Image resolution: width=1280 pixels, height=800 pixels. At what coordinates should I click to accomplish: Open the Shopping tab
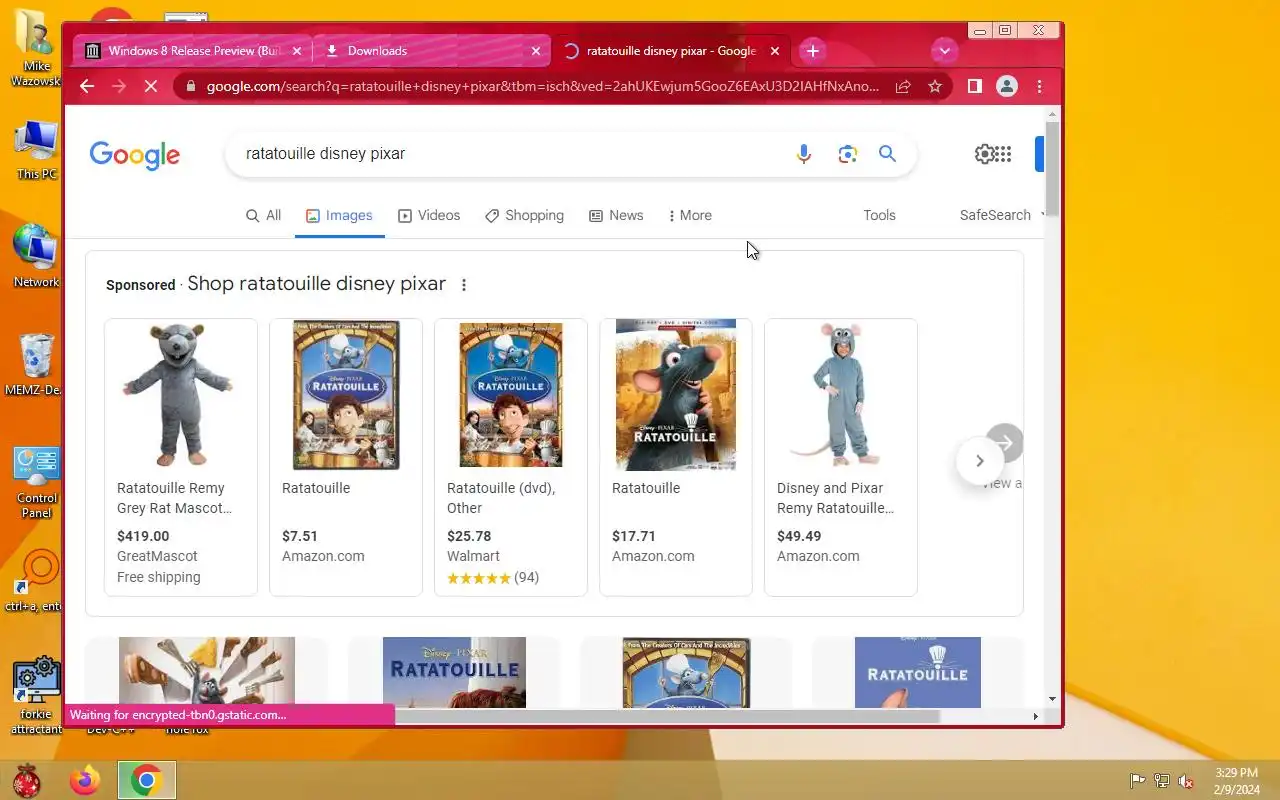(524, 216)
